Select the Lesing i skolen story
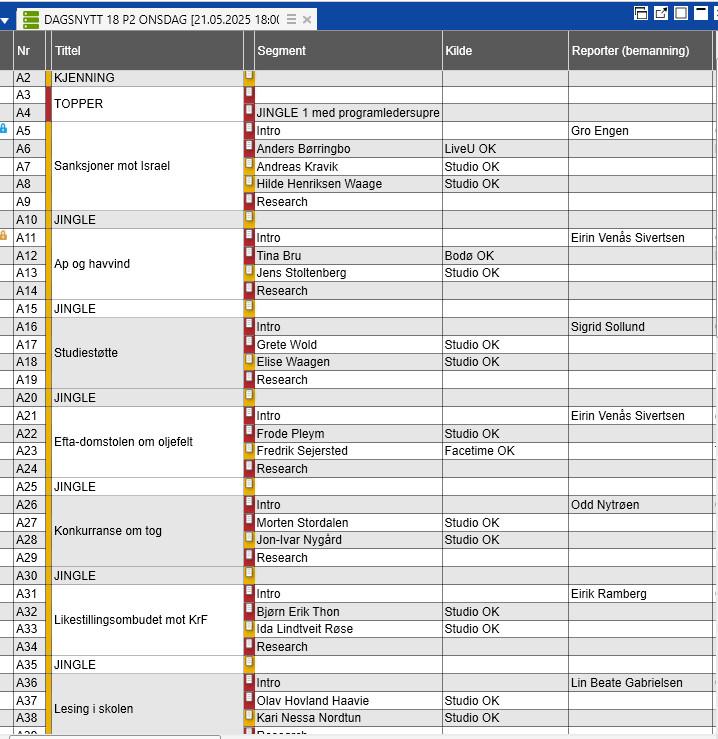Viewport: 718px width, 739px height. click(147, 705)
